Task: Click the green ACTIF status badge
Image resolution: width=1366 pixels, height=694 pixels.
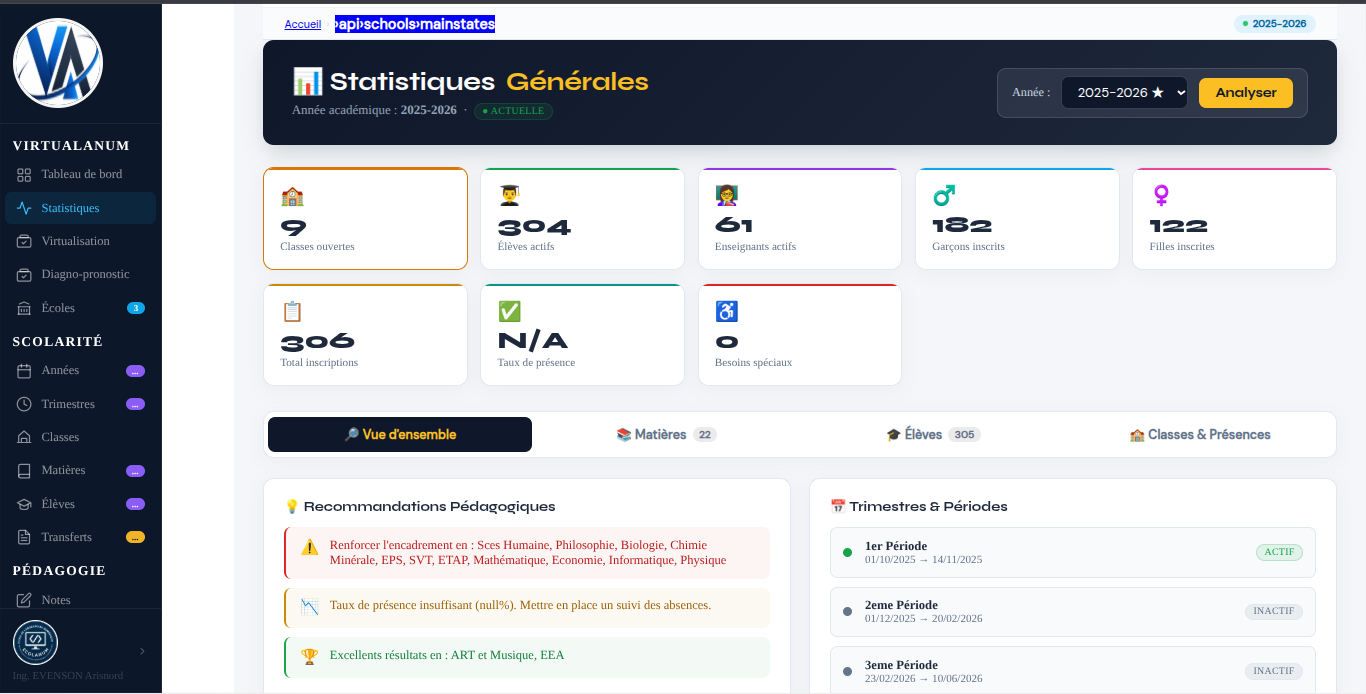Action: tap(1279, 552)
